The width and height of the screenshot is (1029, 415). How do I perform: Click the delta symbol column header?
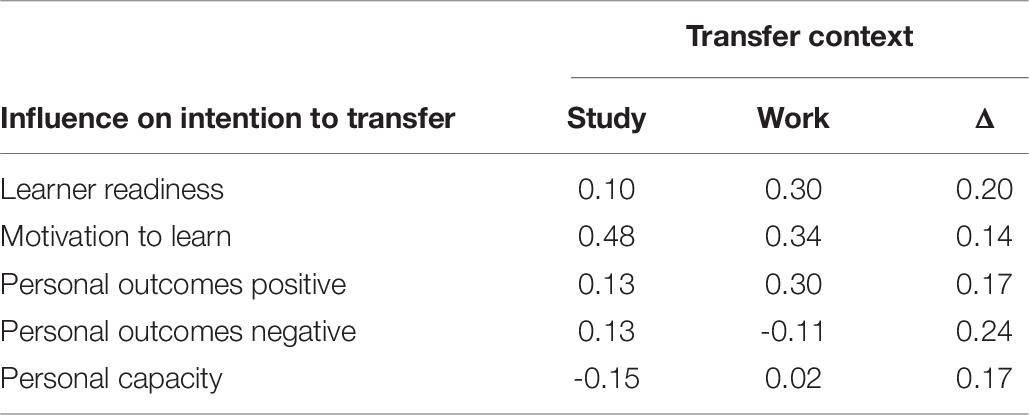(984, 120)
